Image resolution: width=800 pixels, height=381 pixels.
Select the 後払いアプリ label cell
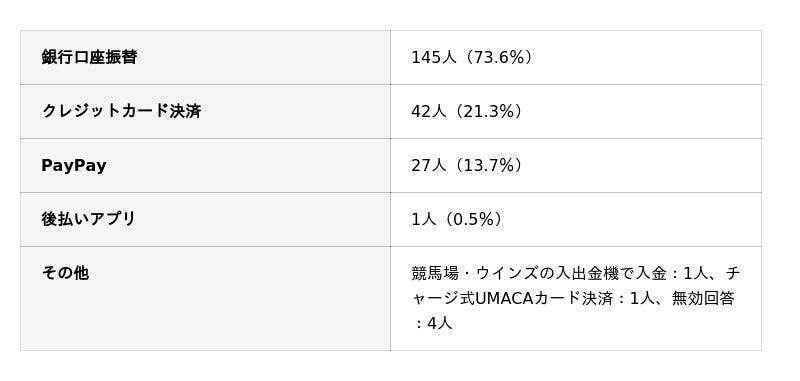point(205,220)
